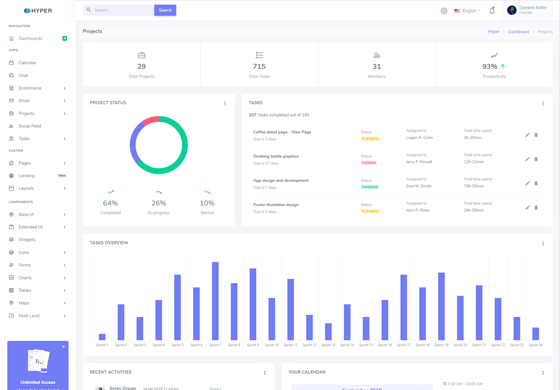Focus the top search input field

pos(119,10)
